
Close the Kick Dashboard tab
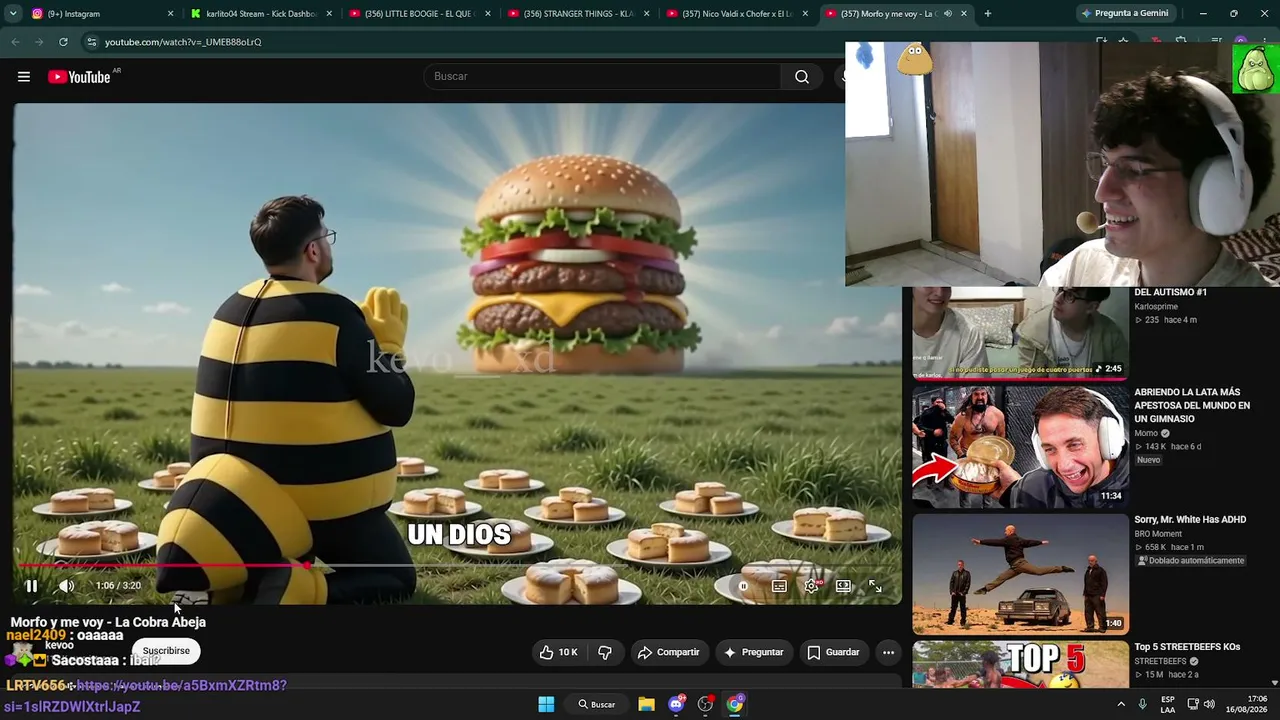point(329,14)
